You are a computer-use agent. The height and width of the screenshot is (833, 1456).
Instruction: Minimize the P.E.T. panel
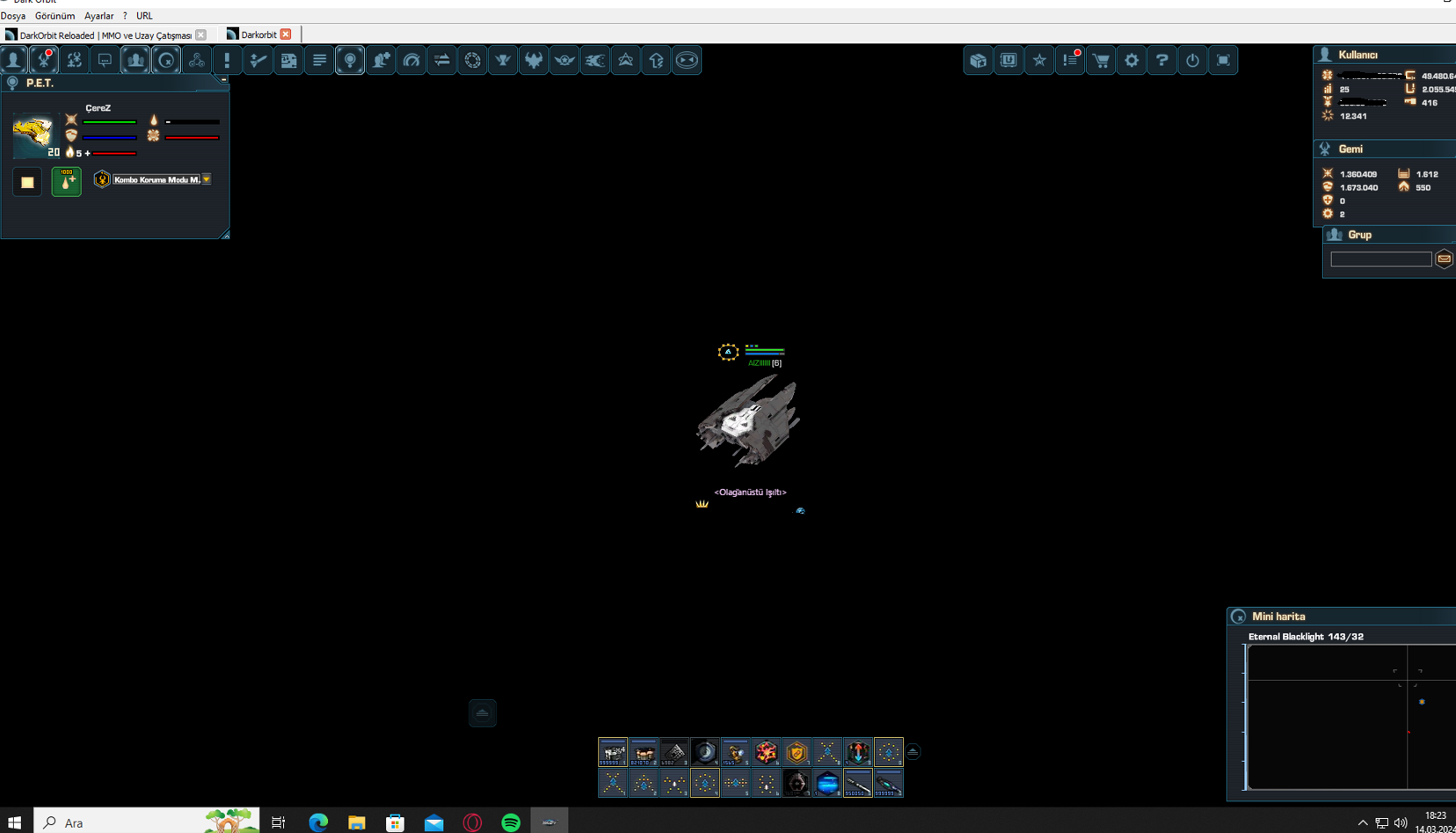pyautogui.click(x=223, y=80)
